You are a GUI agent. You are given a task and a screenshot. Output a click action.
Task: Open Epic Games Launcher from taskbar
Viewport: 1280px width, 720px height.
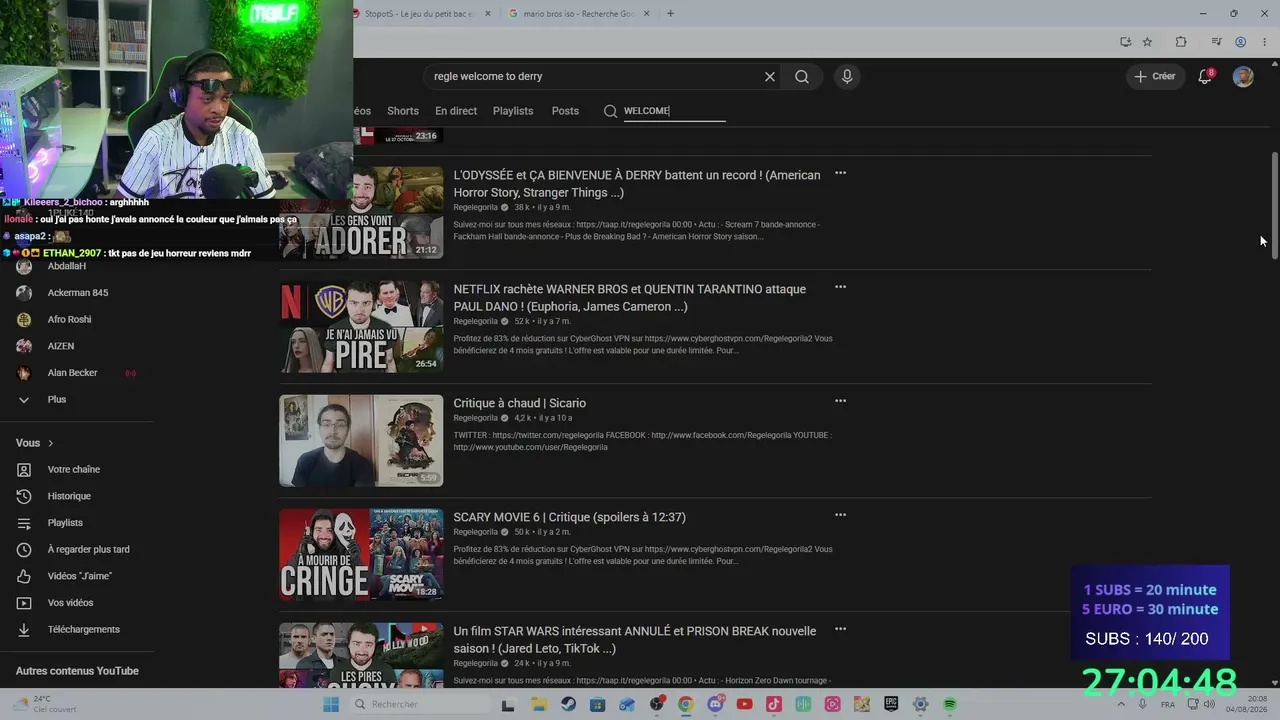click(891, 704)
